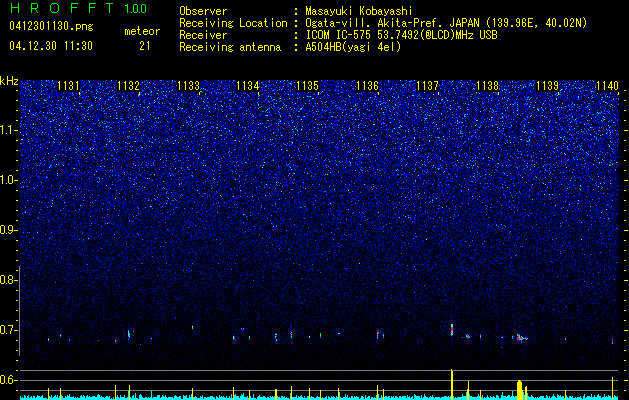Select the 1139 time axis marker
The image size is (629, 400).
pos(547,86)
